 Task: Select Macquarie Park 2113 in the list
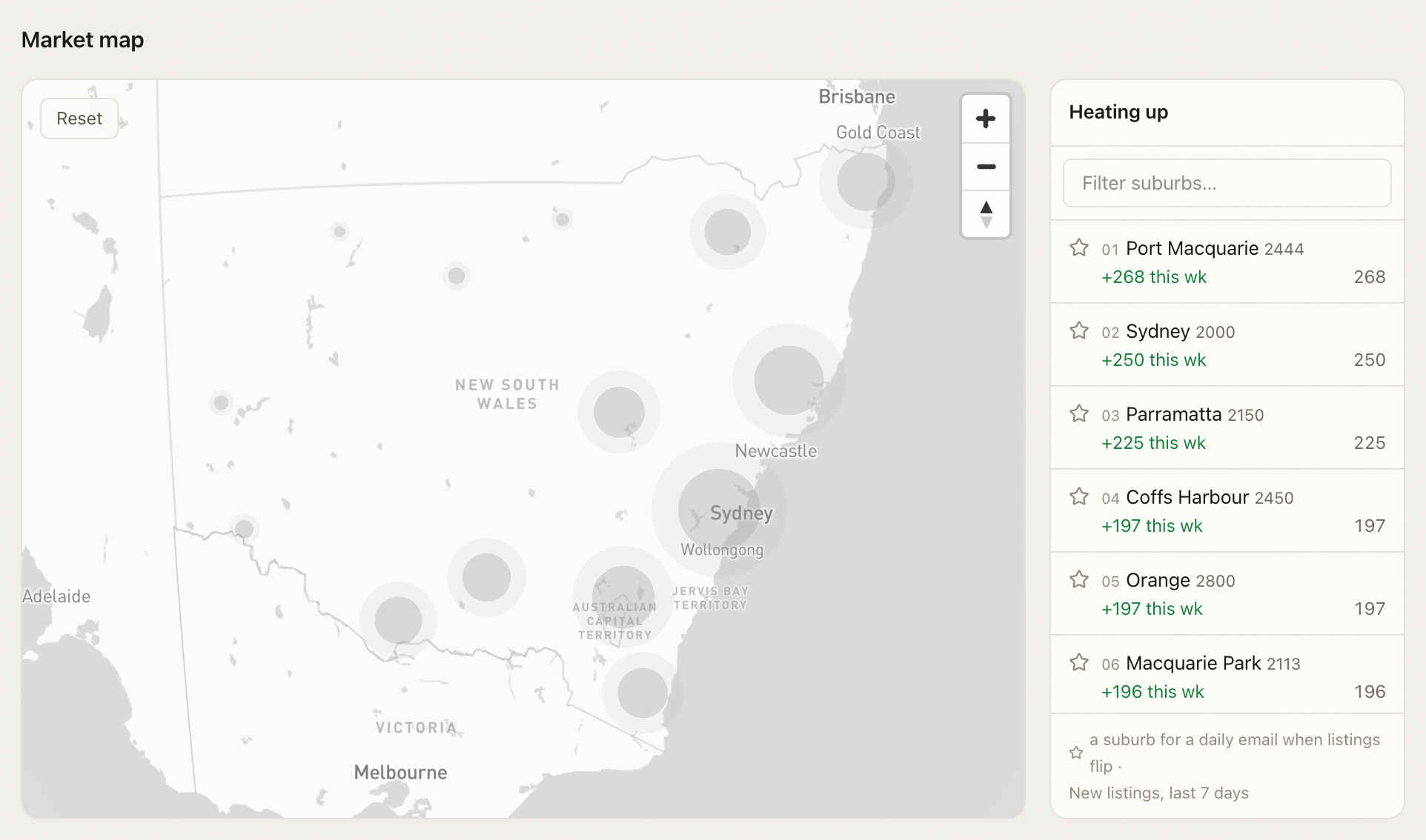click(1227, 675)
